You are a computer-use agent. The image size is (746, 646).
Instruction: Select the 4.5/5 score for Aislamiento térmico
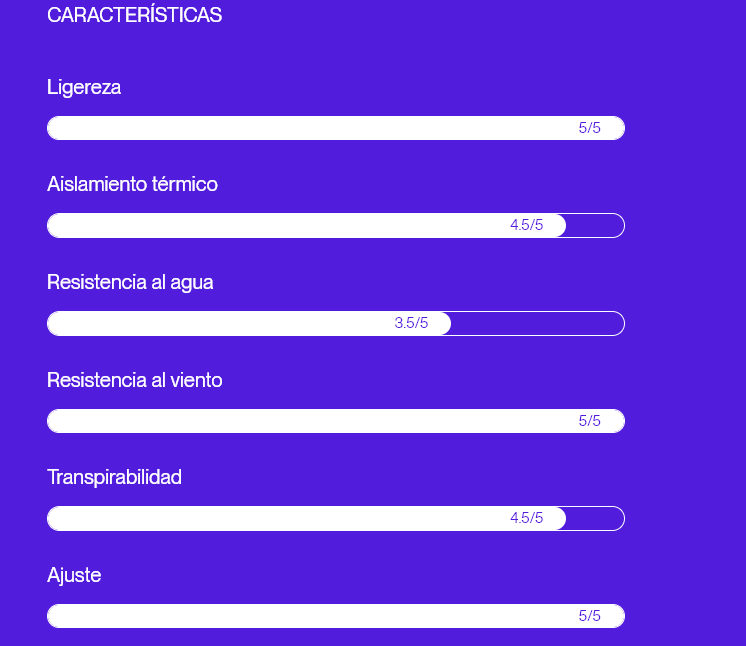[x=526, y=225]
